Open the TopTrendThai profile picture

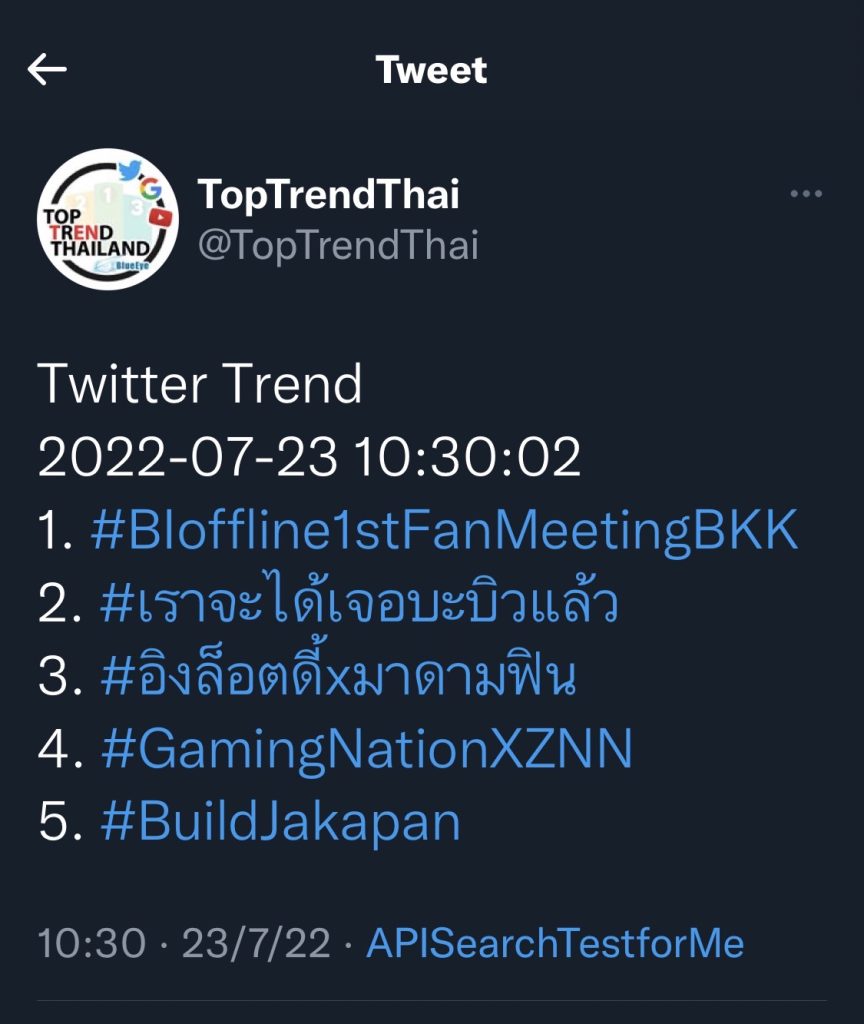(108, 219)
